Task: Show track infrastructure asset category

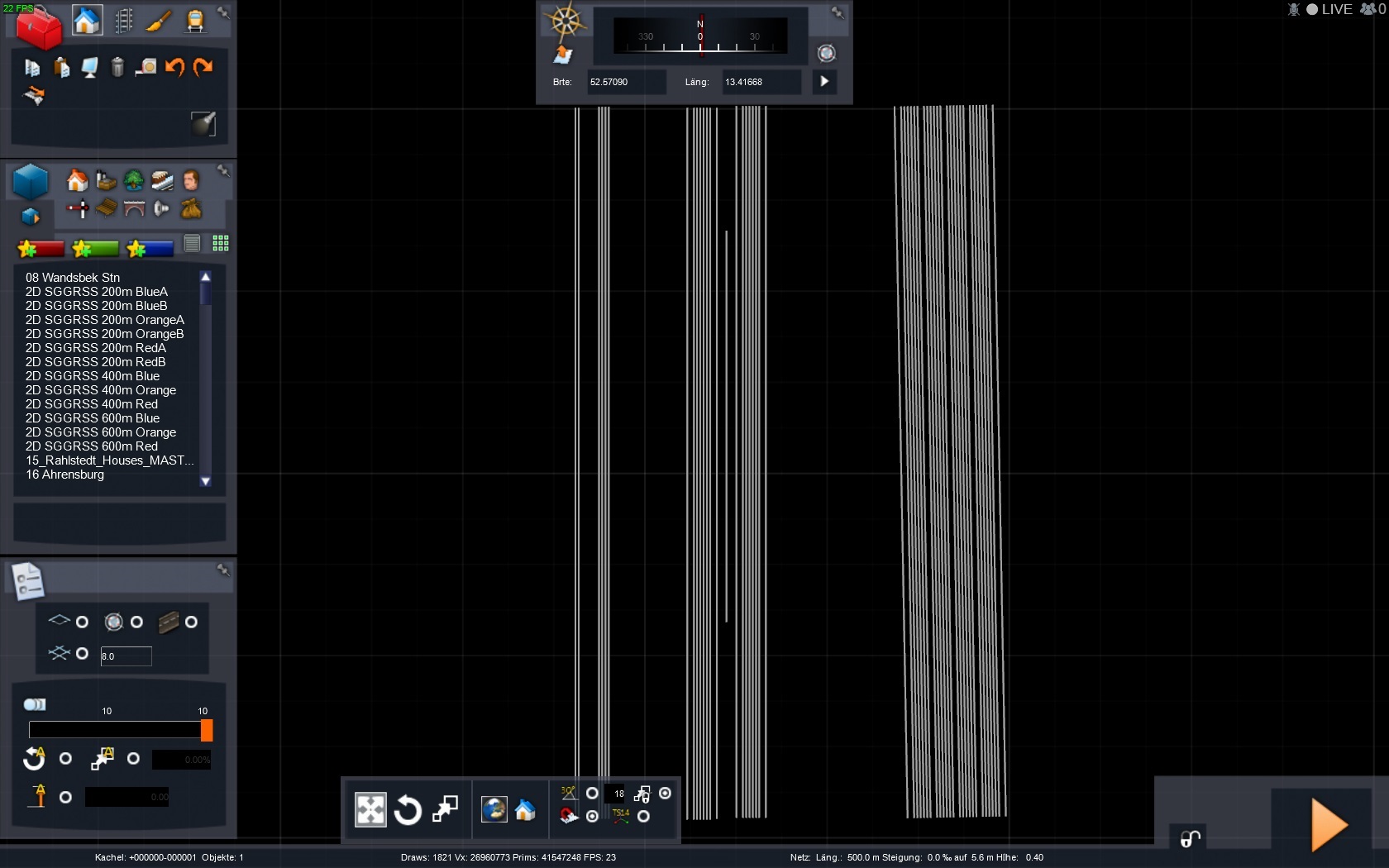Action: point(162,180)
